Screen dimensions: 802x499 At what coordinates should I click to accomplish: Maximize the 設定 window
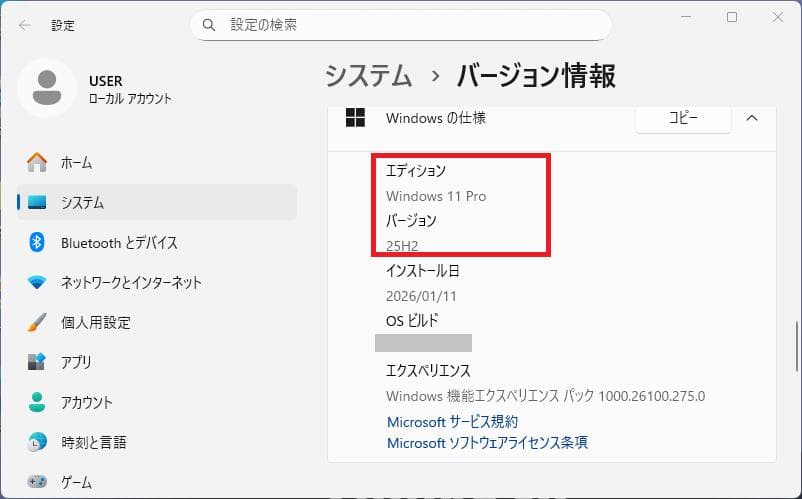732,17
